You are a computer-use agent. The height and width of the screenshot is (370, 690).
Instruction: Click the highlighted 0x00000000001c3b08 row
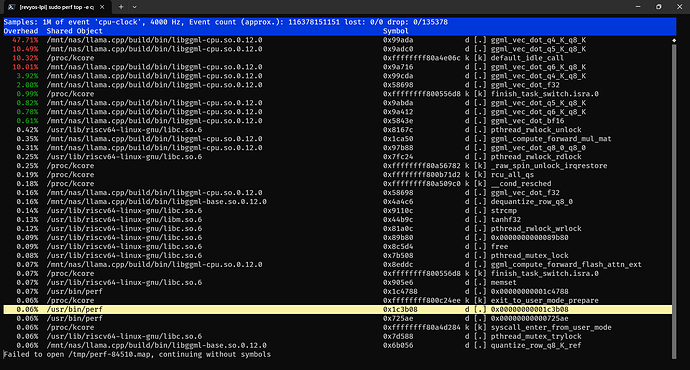tap(338, 309)
